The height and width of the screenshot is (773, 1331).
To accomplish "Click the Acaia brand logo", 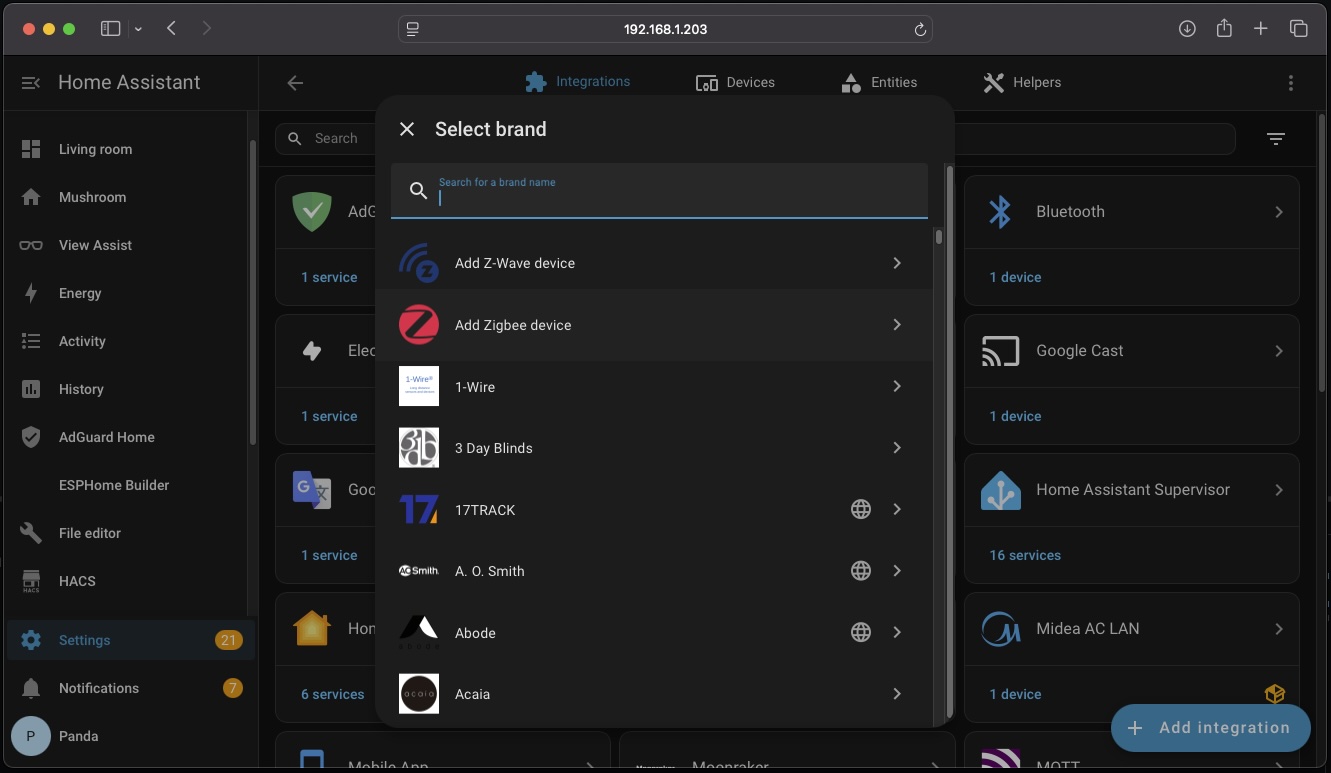I will (x=419, y=694).
